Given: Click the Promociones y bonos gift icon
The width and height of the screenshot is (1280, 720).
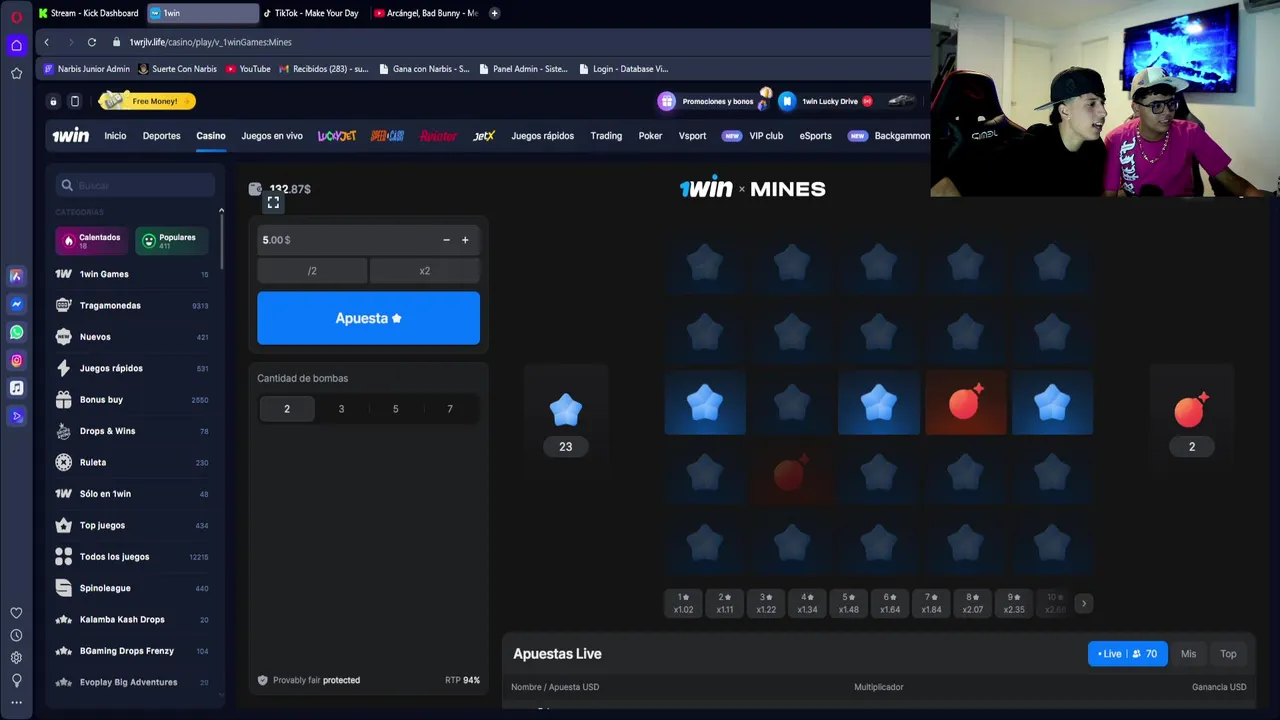Looking at the screenshot, I should tap(667, 101).
